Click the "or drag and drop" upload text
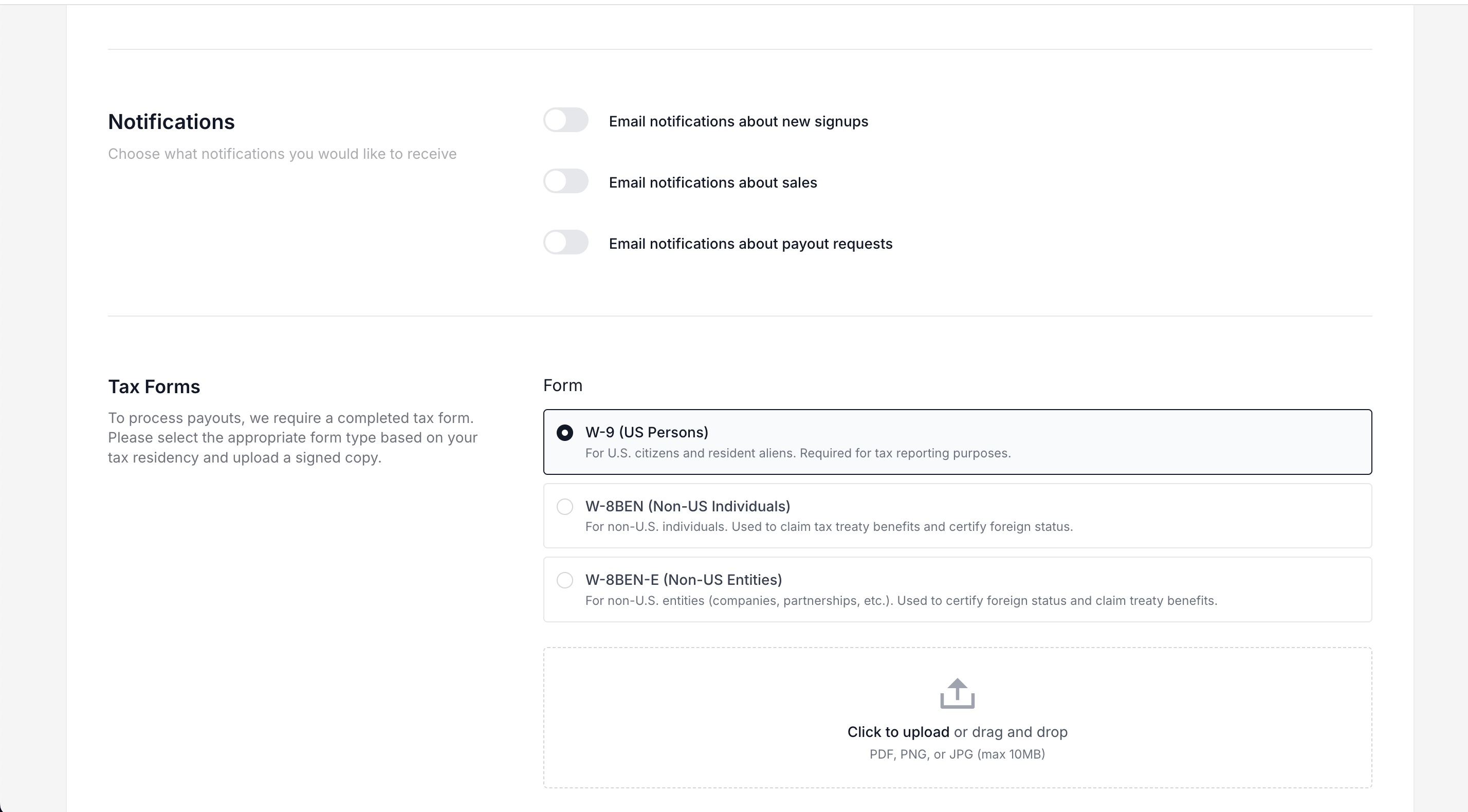 click(1011, 732)
